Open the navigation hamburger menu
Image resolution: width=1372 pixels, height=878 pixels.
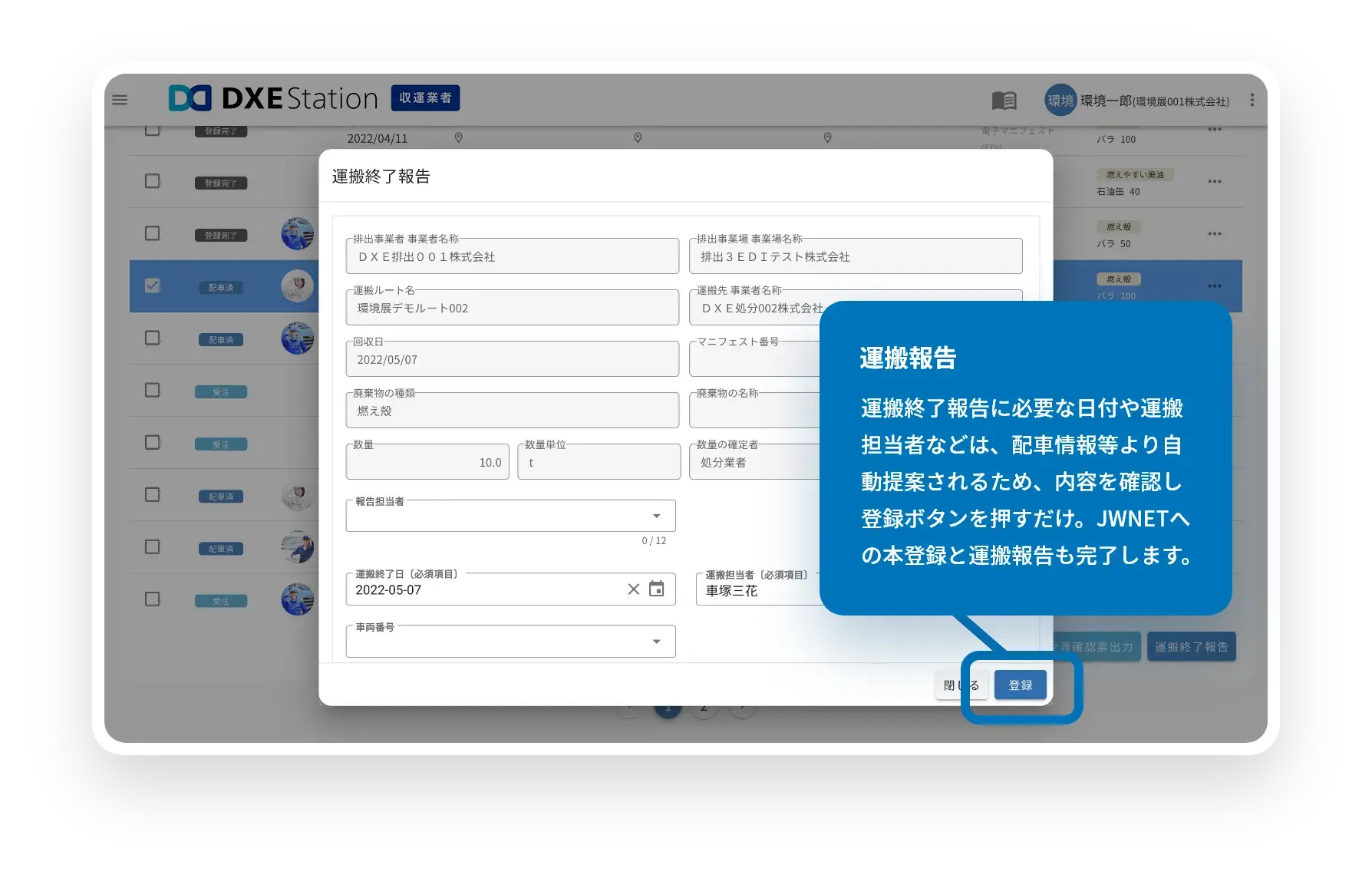pyautogui.click(x=120, y=100)
